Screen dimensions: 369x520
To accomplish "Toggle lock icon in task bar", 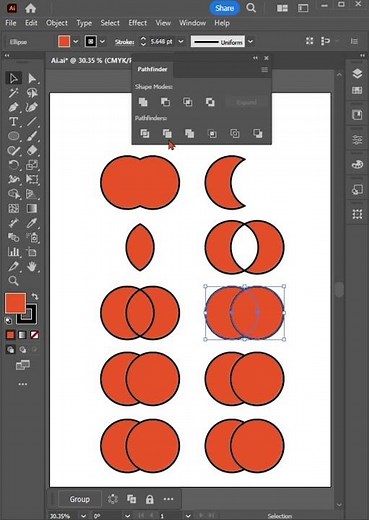I will (x=150, y=499).
